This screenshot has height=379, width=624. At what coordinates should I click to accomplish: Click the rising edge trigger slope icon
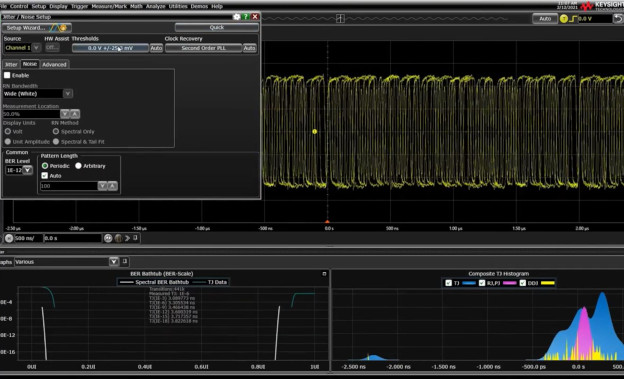(573, 19)
